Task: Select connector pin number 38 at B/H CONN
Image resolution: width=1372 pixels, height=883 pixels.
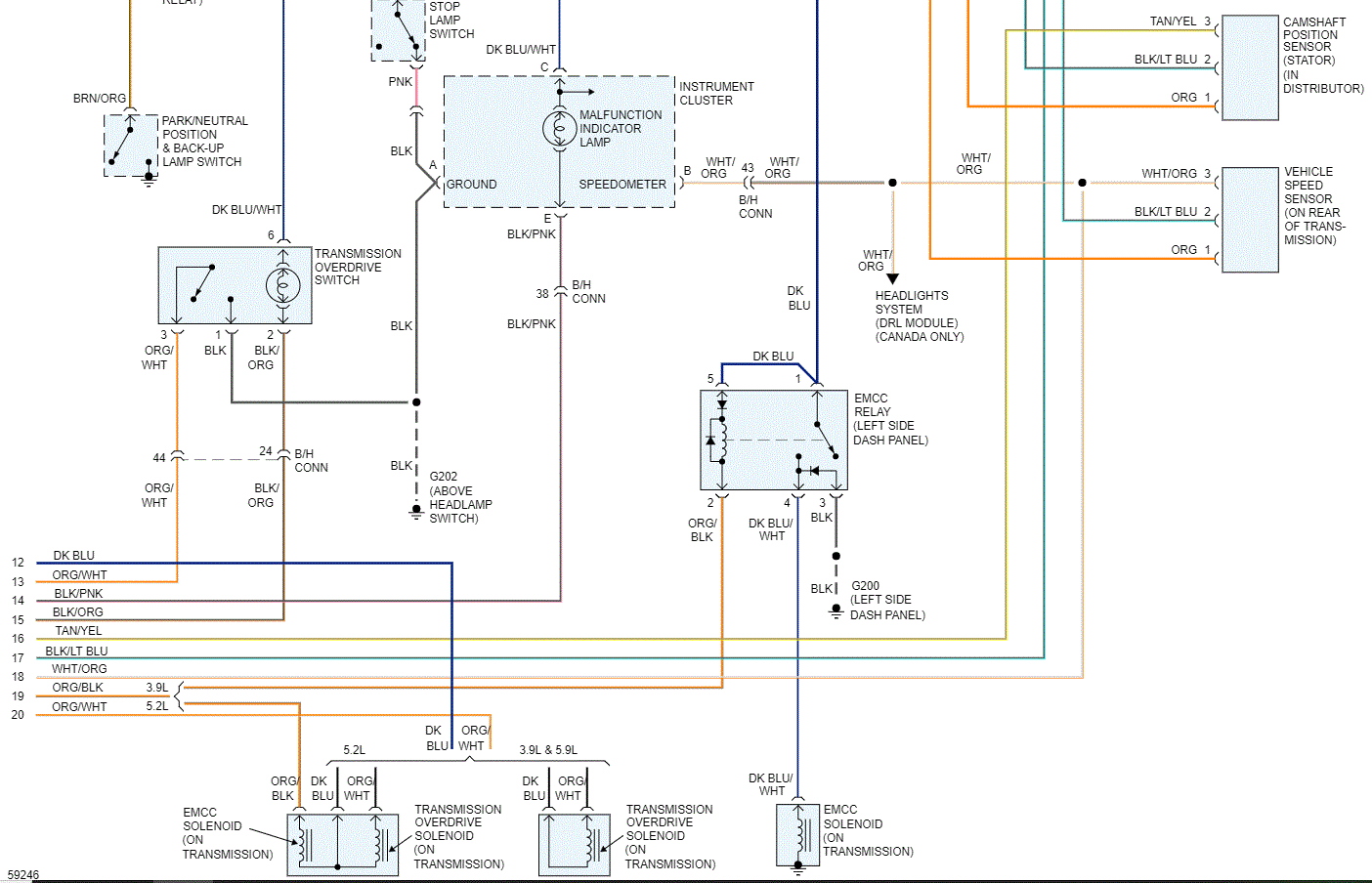Action: click(x=542, y=294)
